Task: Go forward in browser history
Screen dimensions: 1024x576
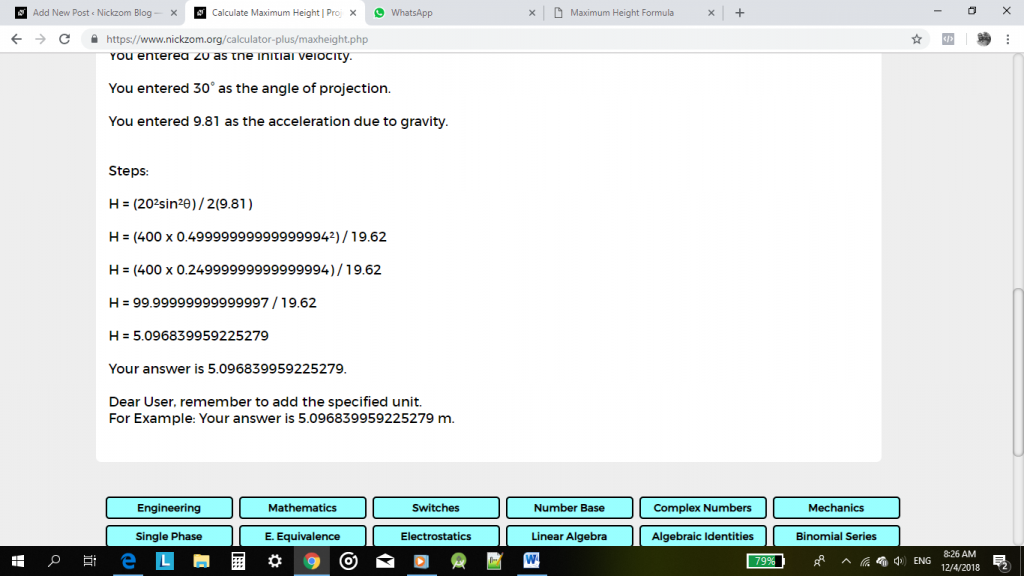Action: click(x=40, y=39)
